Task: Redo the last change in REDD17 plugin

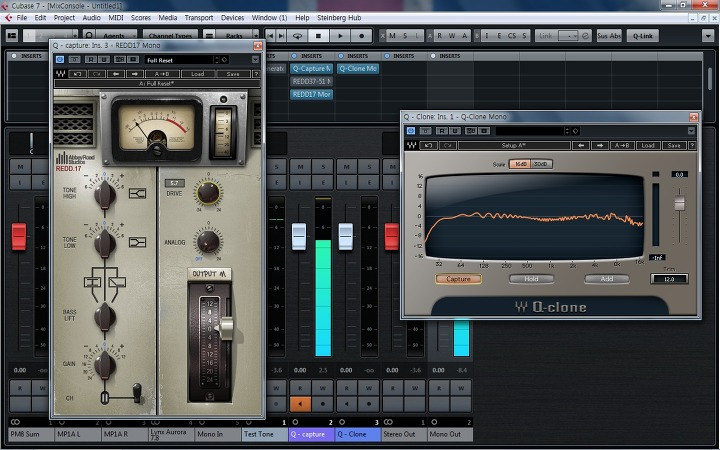Action: point(96,73)
